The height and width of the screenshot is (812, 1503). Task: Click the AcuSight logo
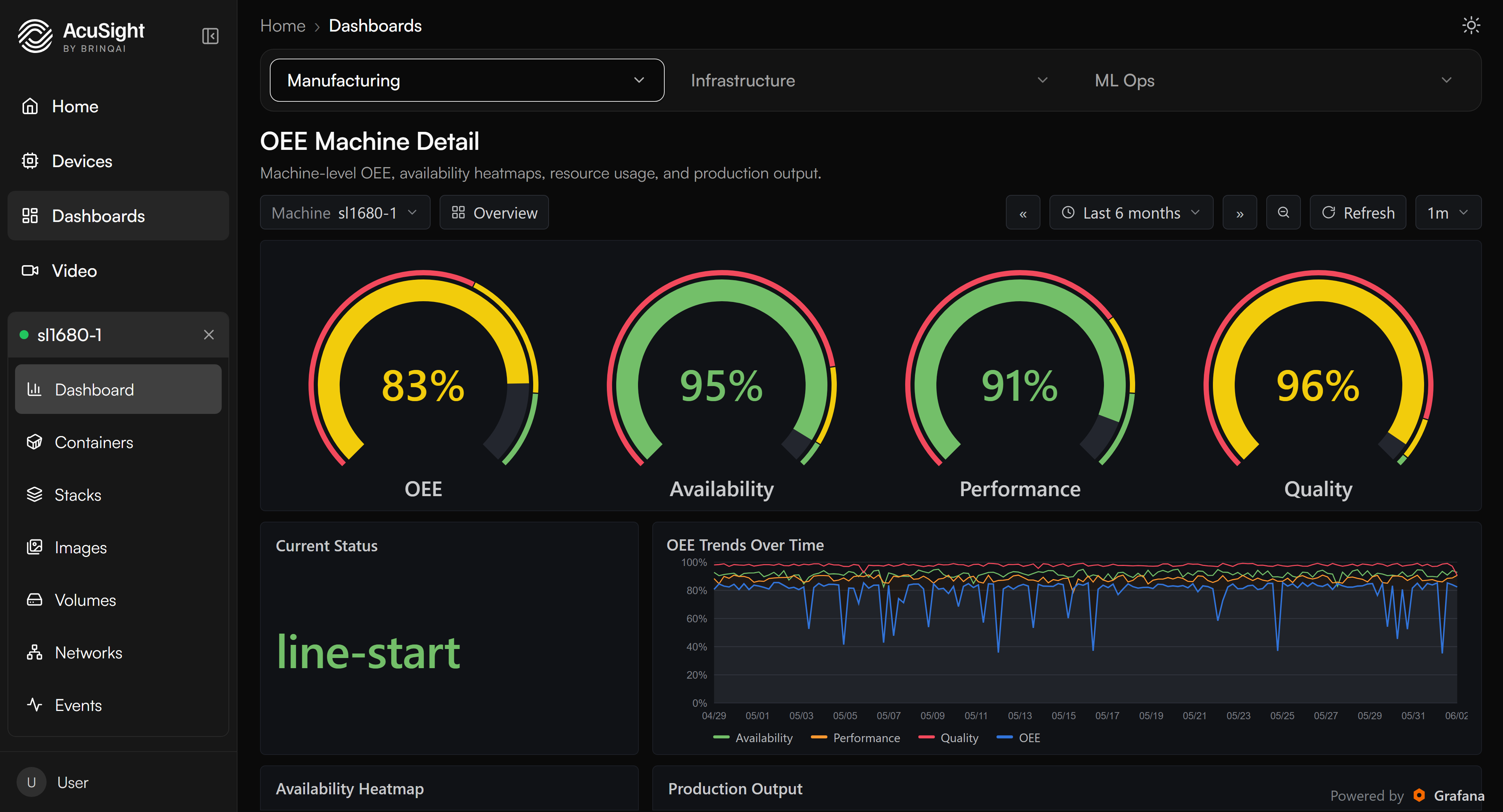pos(81,36)
